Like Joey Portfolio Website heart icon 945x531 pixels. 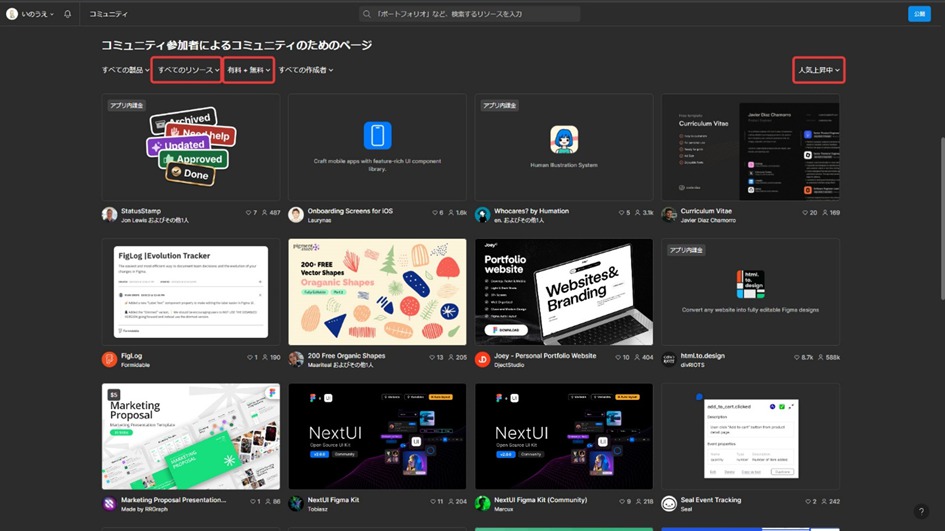coord(618,357)
